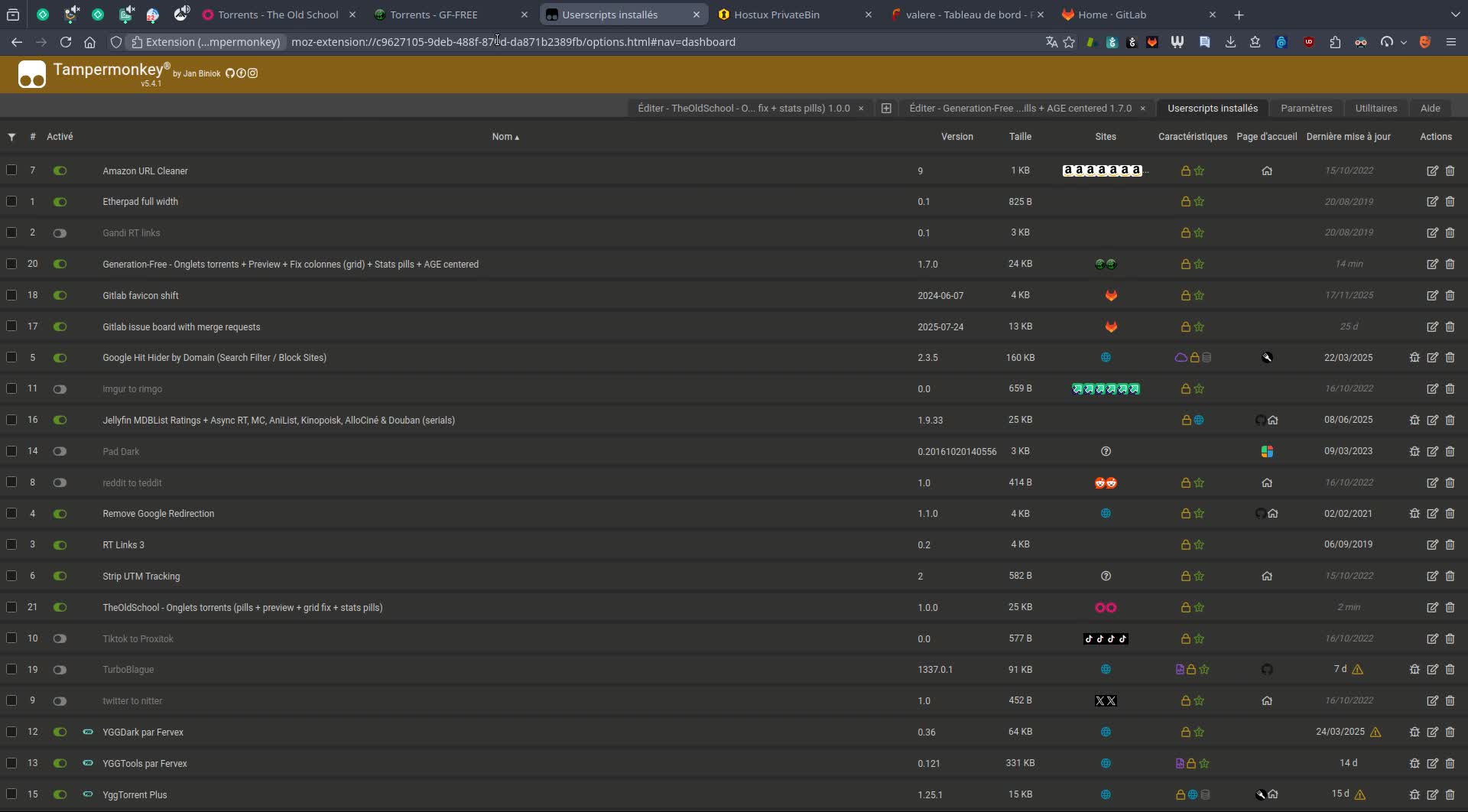Image resolution: width=1468 pixels, height=812 pixels.
Task: Tick checkbox for RT Links 3 row
Action: point(11,544)
